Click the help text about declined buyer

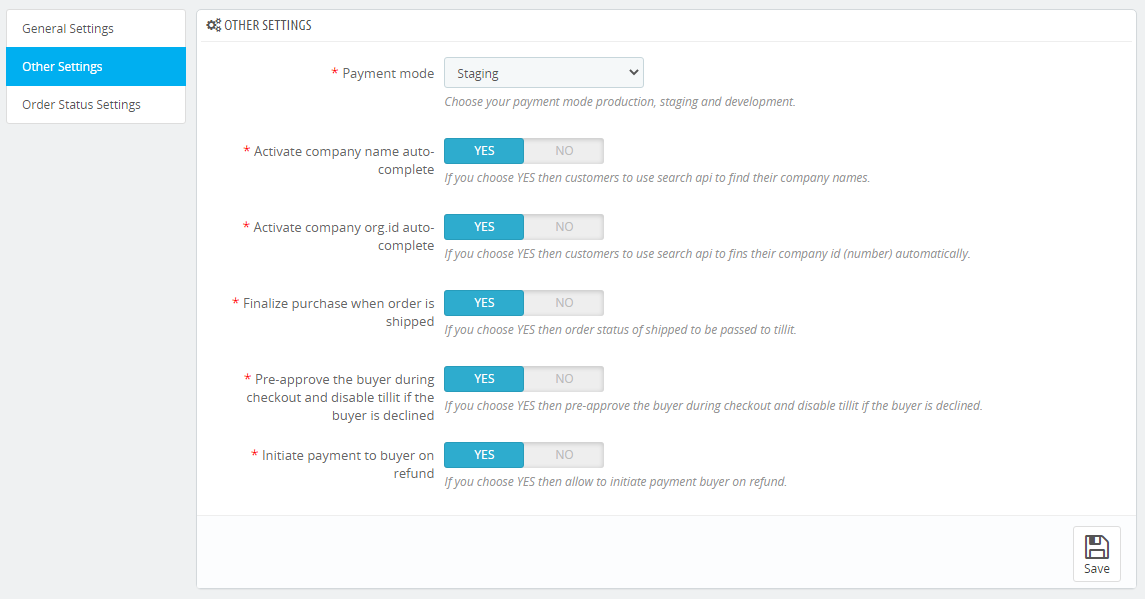[x=713, y=405]
